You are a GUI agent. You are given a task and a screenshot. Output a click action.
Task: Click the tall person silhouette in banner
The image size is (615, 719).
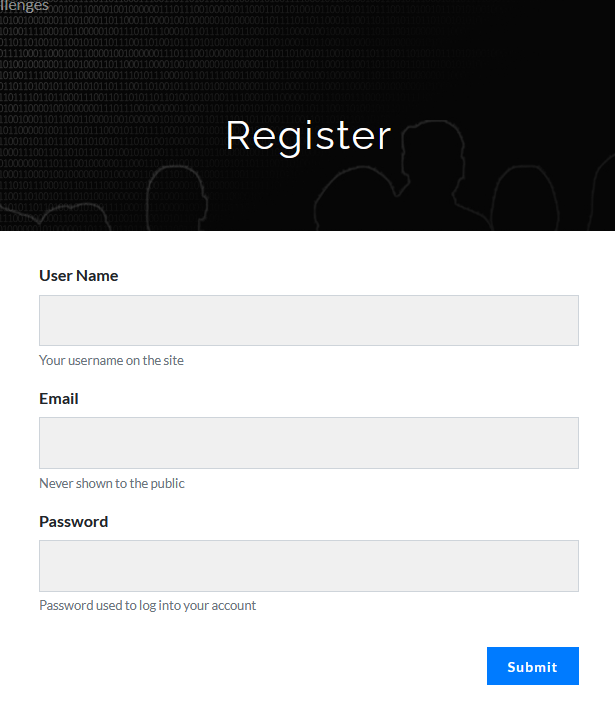pyautogui.click(x=427, y=174)
